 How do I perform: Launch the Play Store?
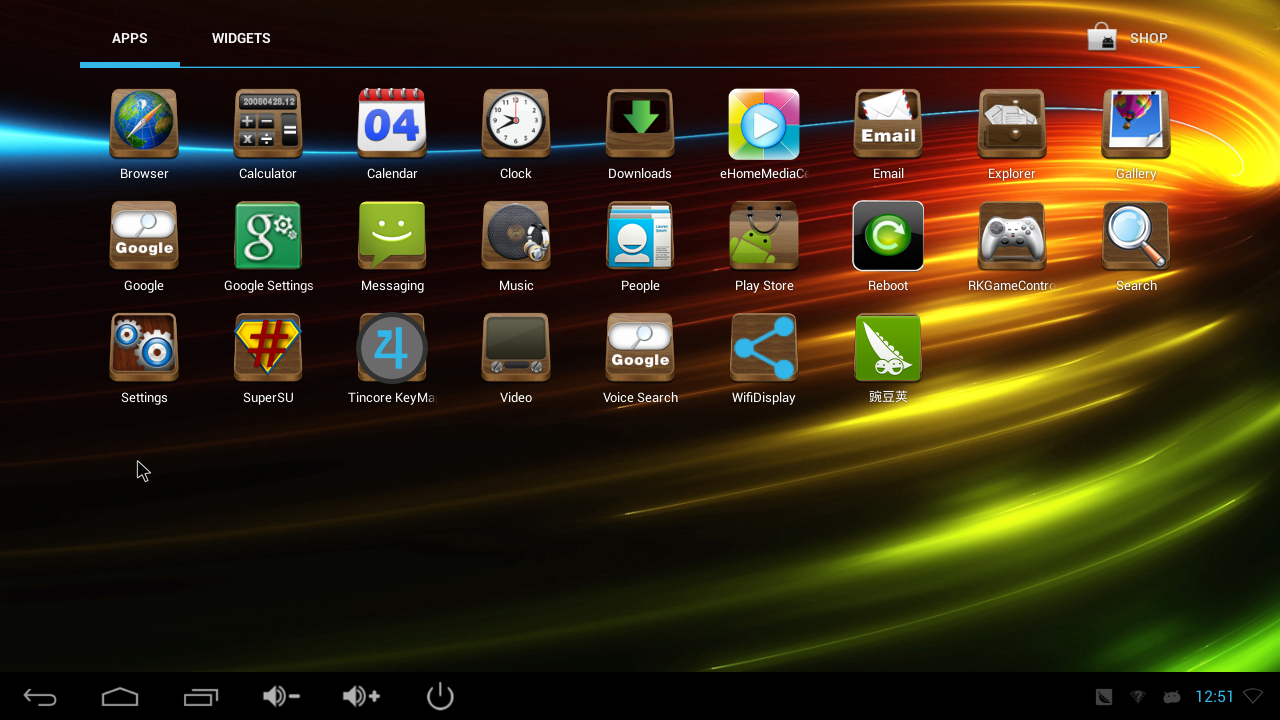coord(764,236)
